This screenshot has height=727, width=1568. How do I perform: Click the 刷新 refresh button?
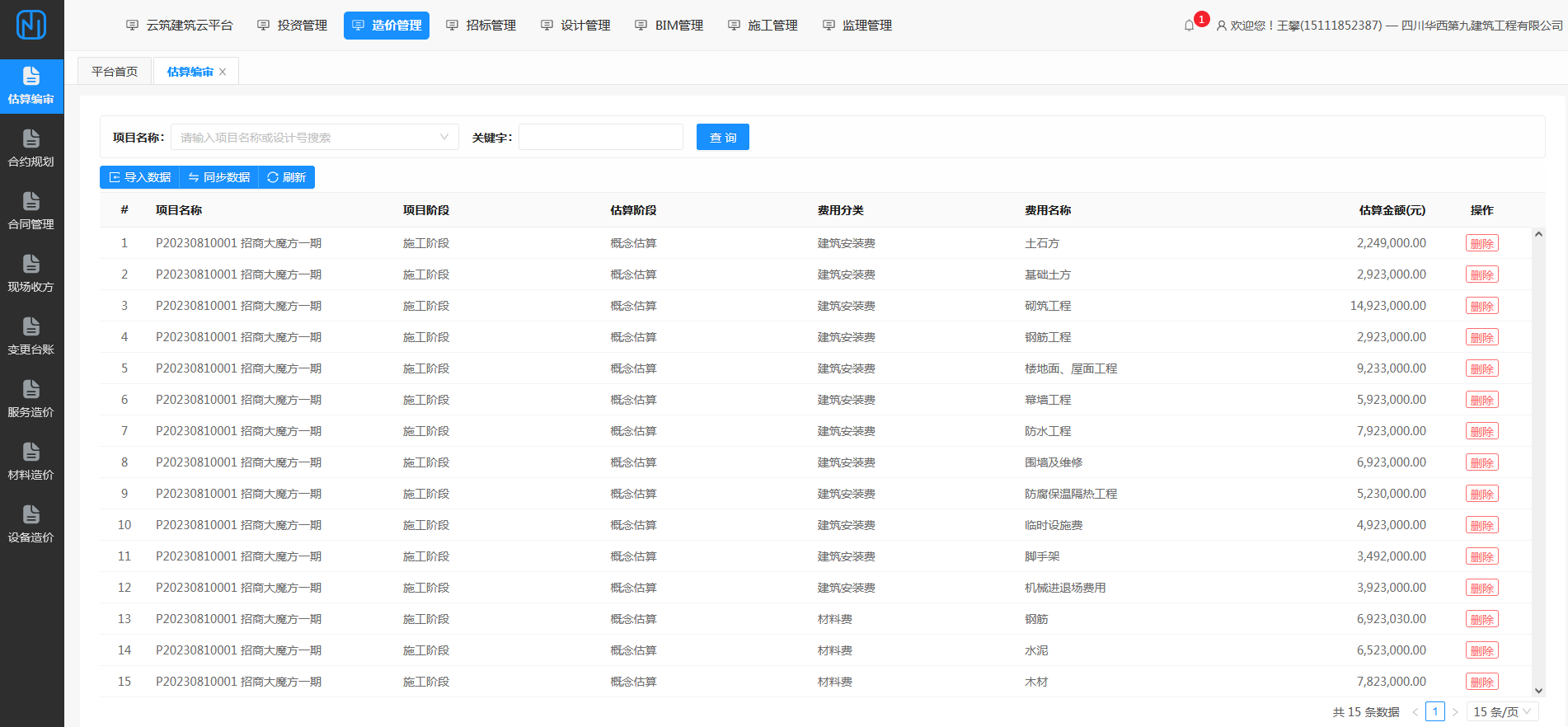[287, 177]
